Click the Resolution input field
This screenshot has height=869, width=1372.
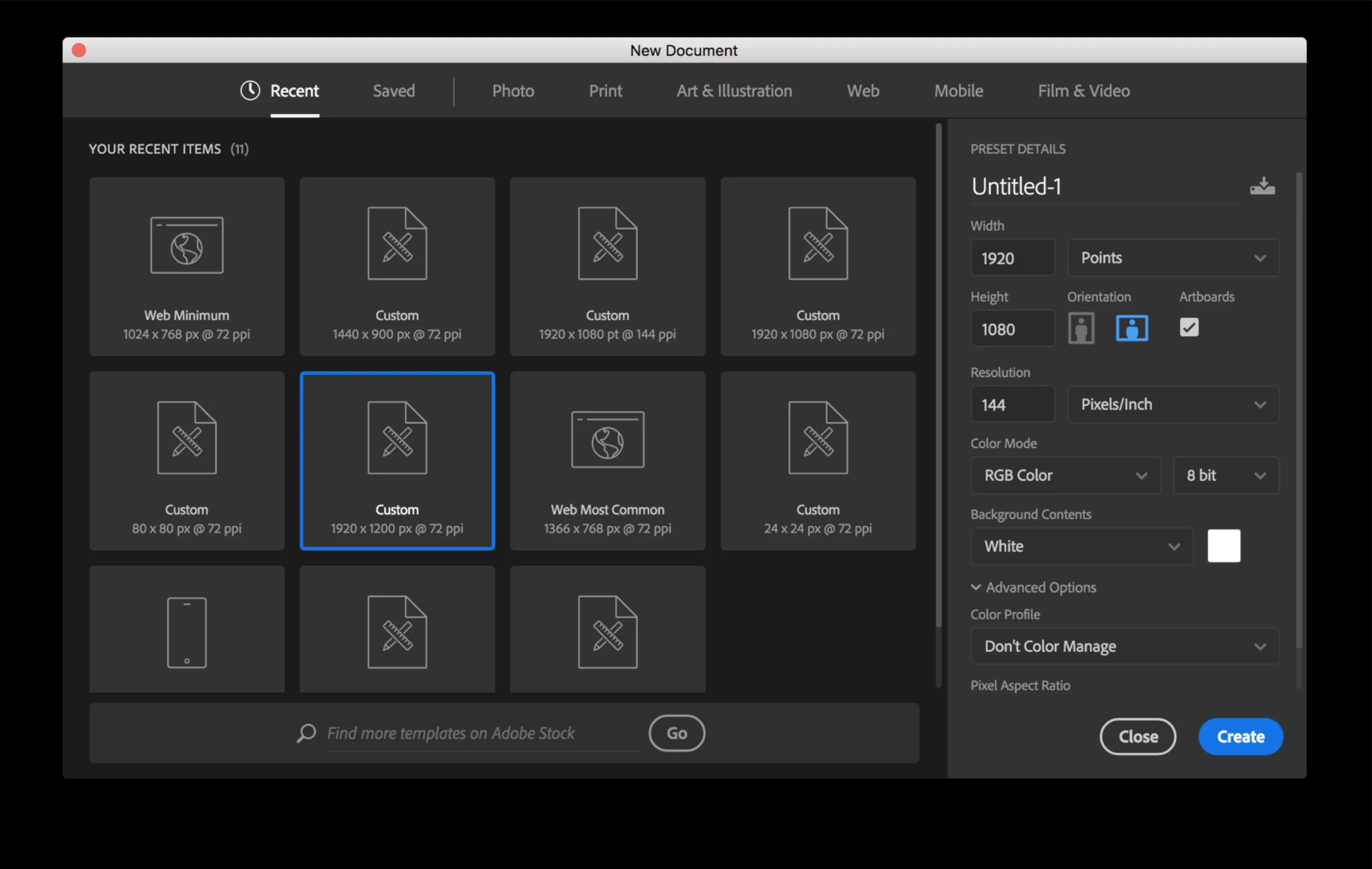point(1012,405)
